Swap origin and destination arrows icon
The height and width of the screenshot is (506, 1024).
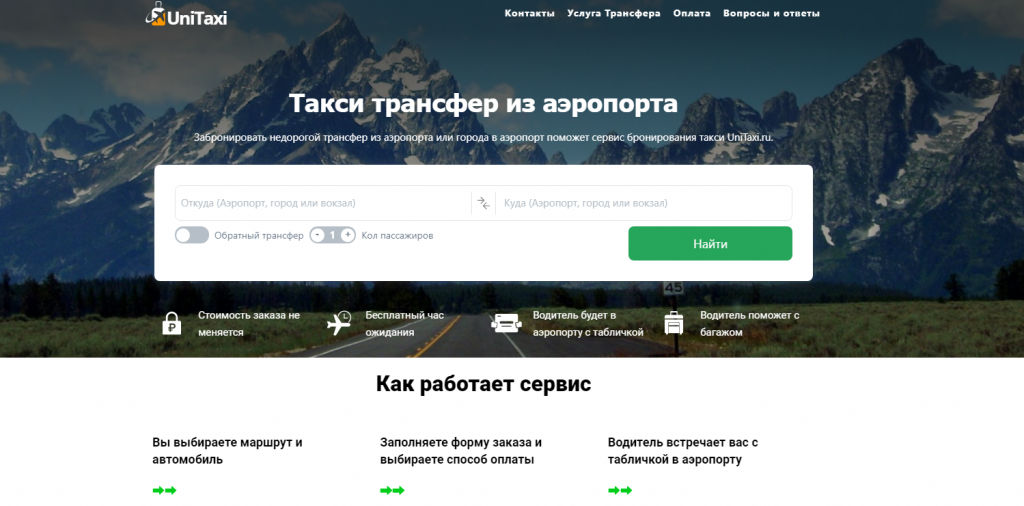pyautogui.click(x=483, y=203)
